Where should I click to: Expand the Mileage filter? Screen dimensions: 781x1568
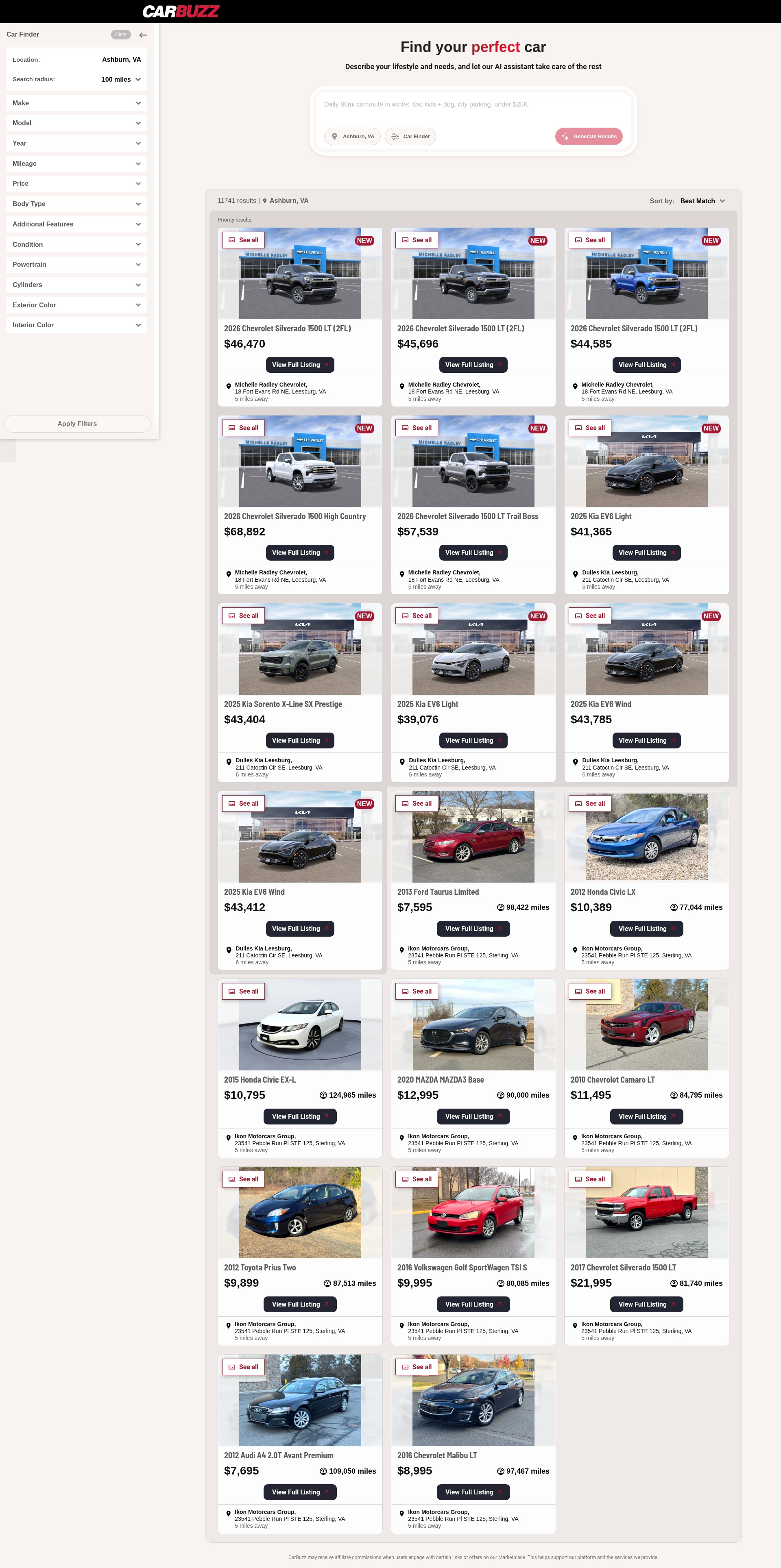[x=77, y=164]
